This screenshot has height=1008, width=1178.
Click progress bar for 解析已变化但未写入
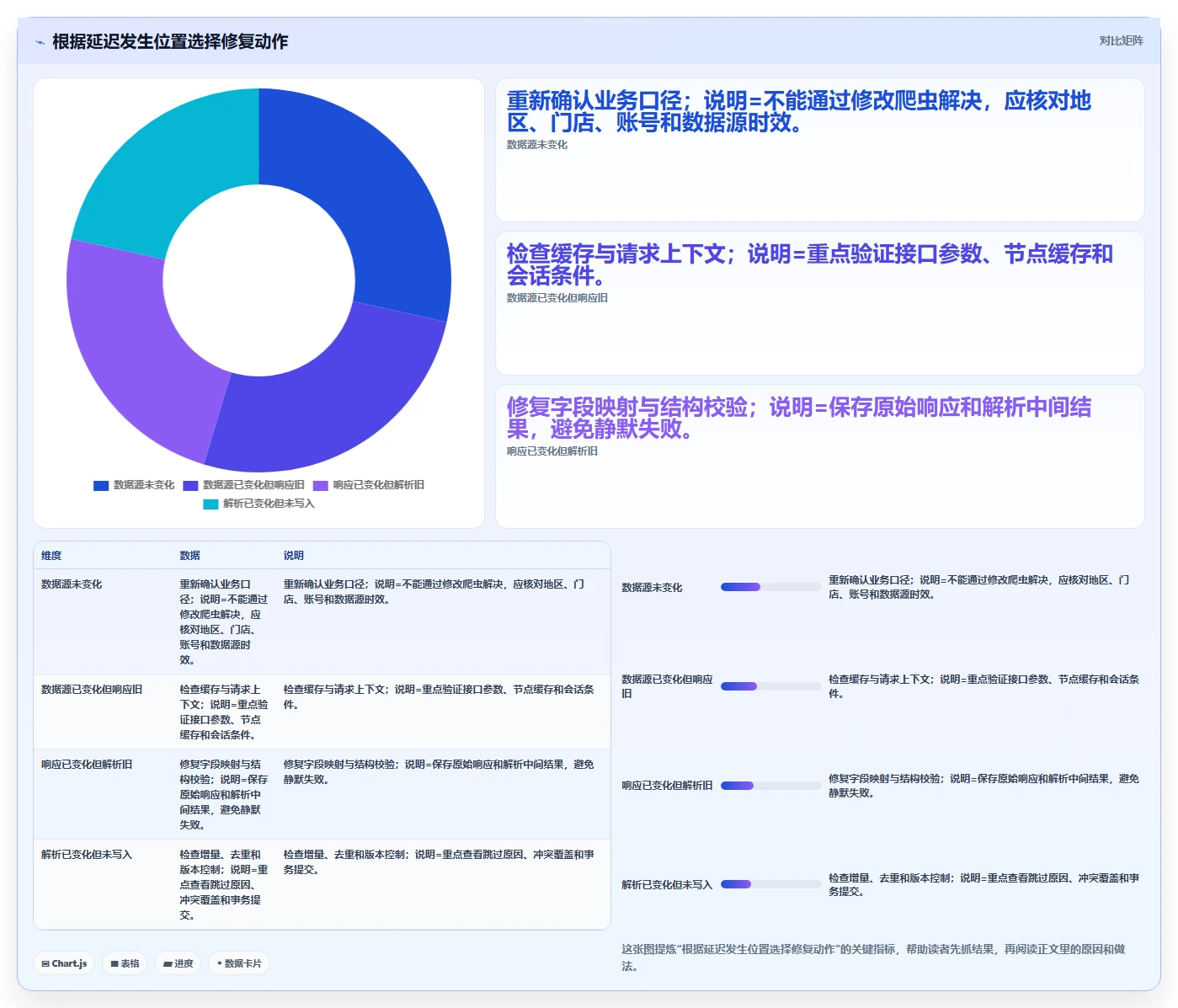[770, 884]
